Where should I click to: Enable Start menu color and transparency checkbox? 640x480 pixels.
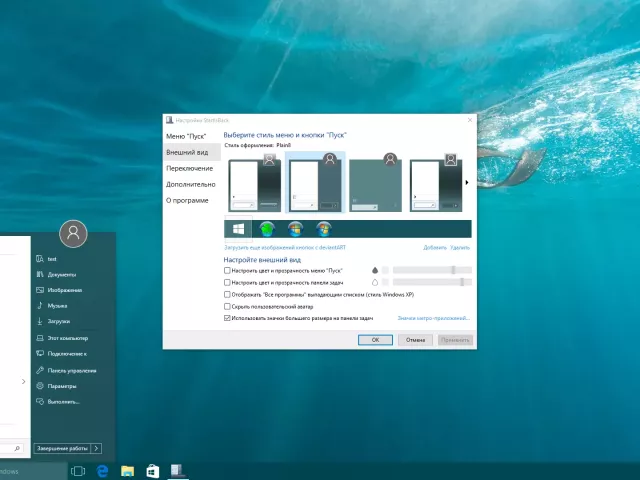[x=228, y=270]
